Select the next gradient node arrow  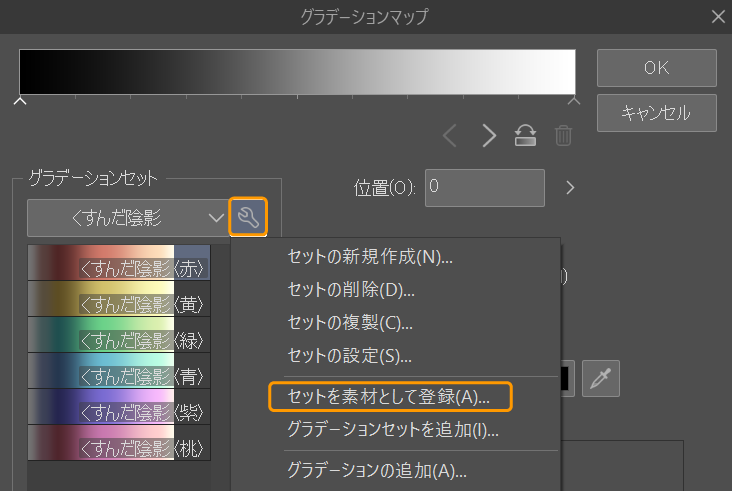point(489,136)
